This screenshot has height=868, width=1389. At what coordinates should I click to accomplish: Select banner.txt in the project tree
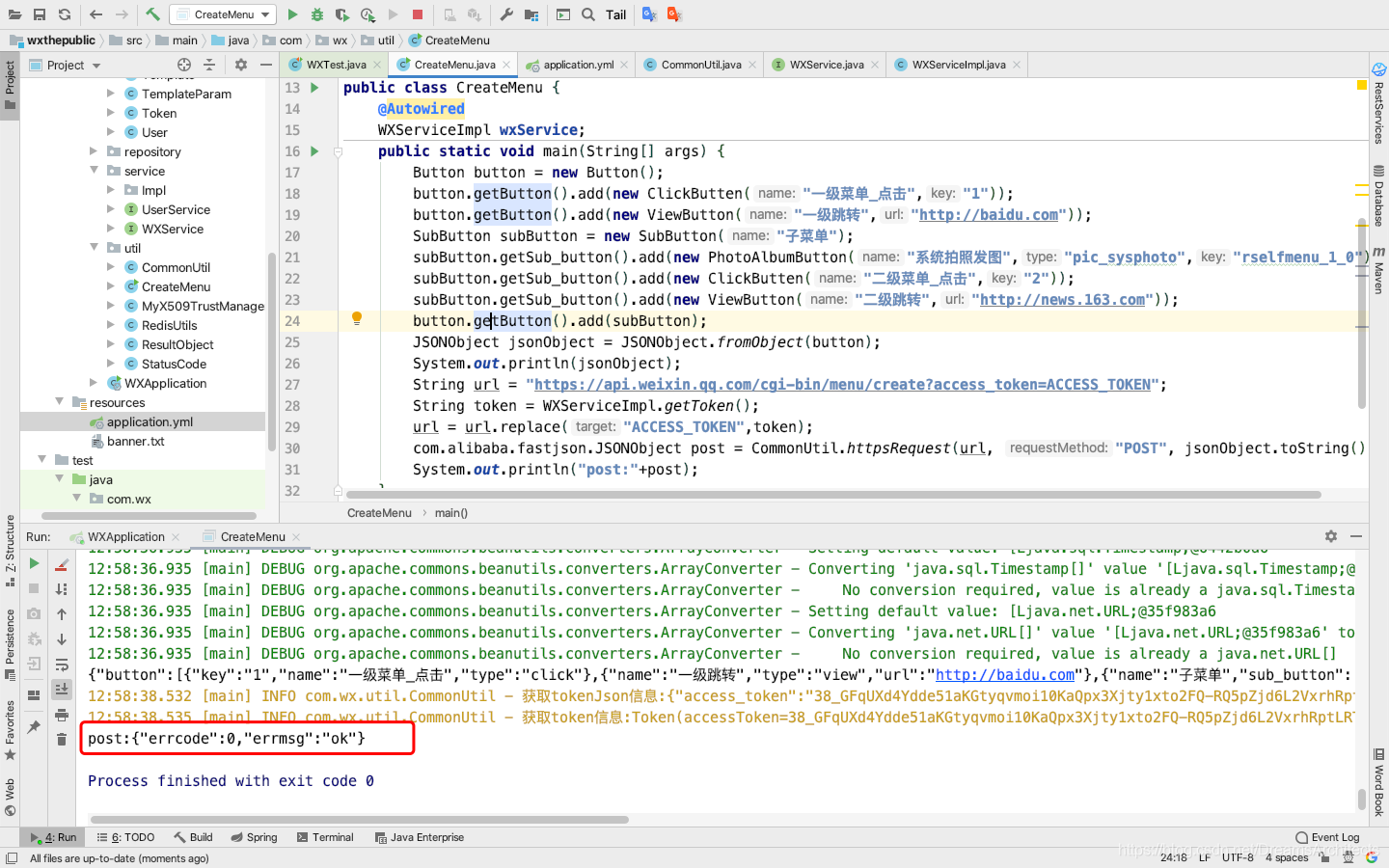pos(135,441)
